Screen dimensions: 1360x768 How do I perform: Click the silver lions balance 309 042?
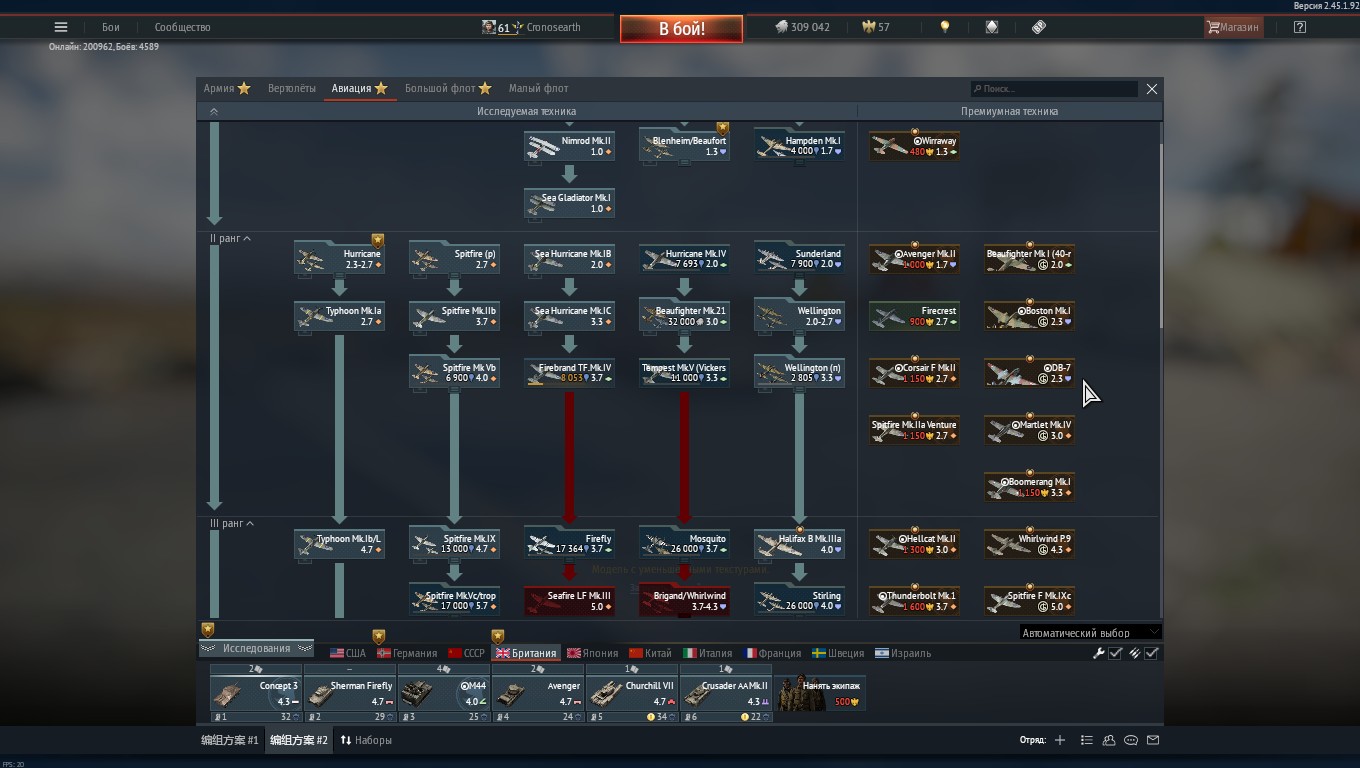pyautogui.click(x=803, y=27)
